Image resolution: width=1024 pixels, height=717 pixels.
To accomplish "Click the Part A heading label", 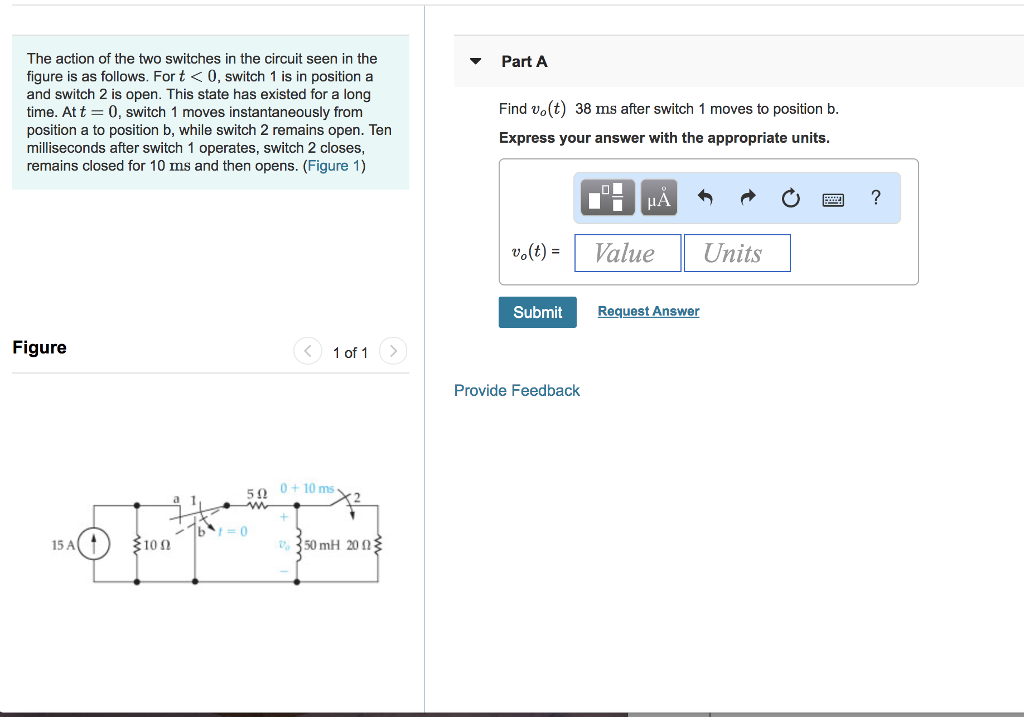I will tap(524, 62).
